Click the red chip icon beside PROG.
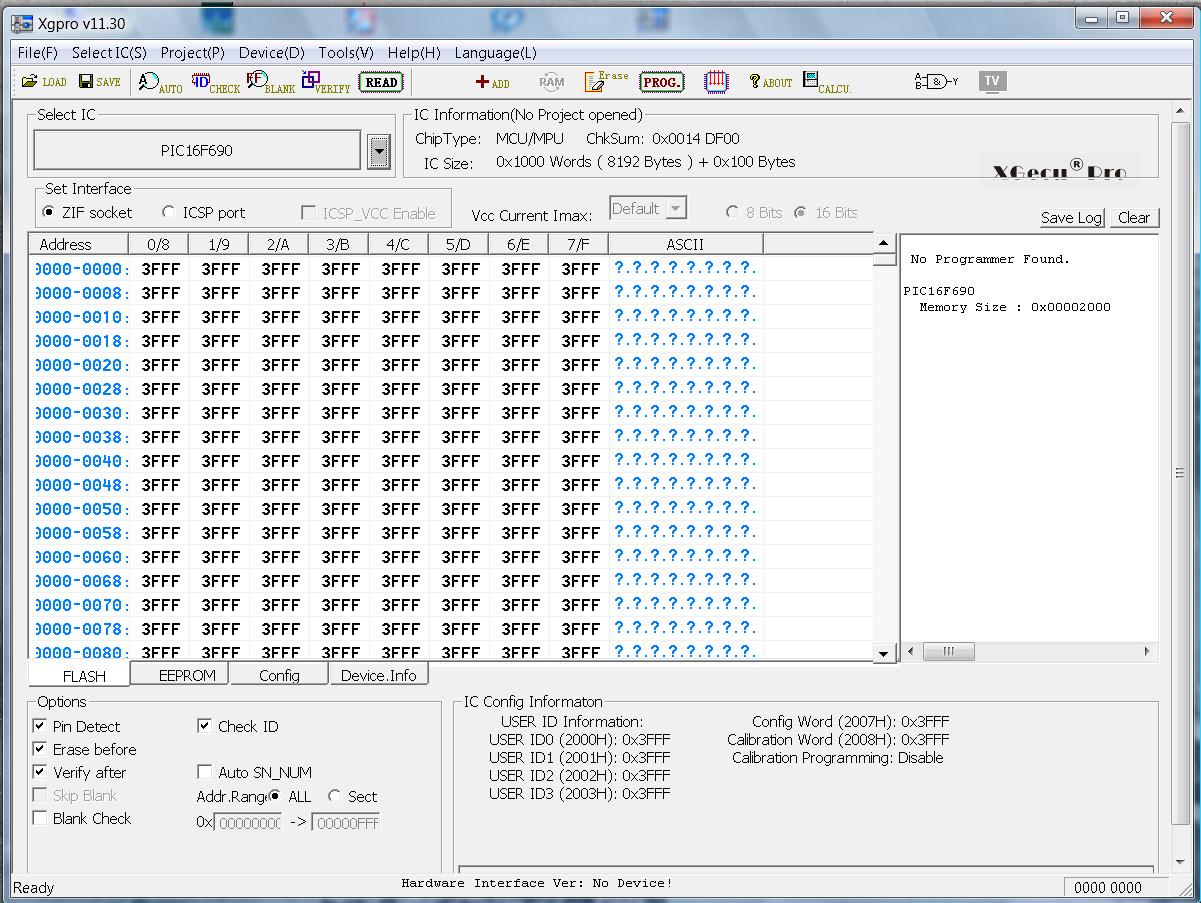1201x903 pixels. pos(716,83)
